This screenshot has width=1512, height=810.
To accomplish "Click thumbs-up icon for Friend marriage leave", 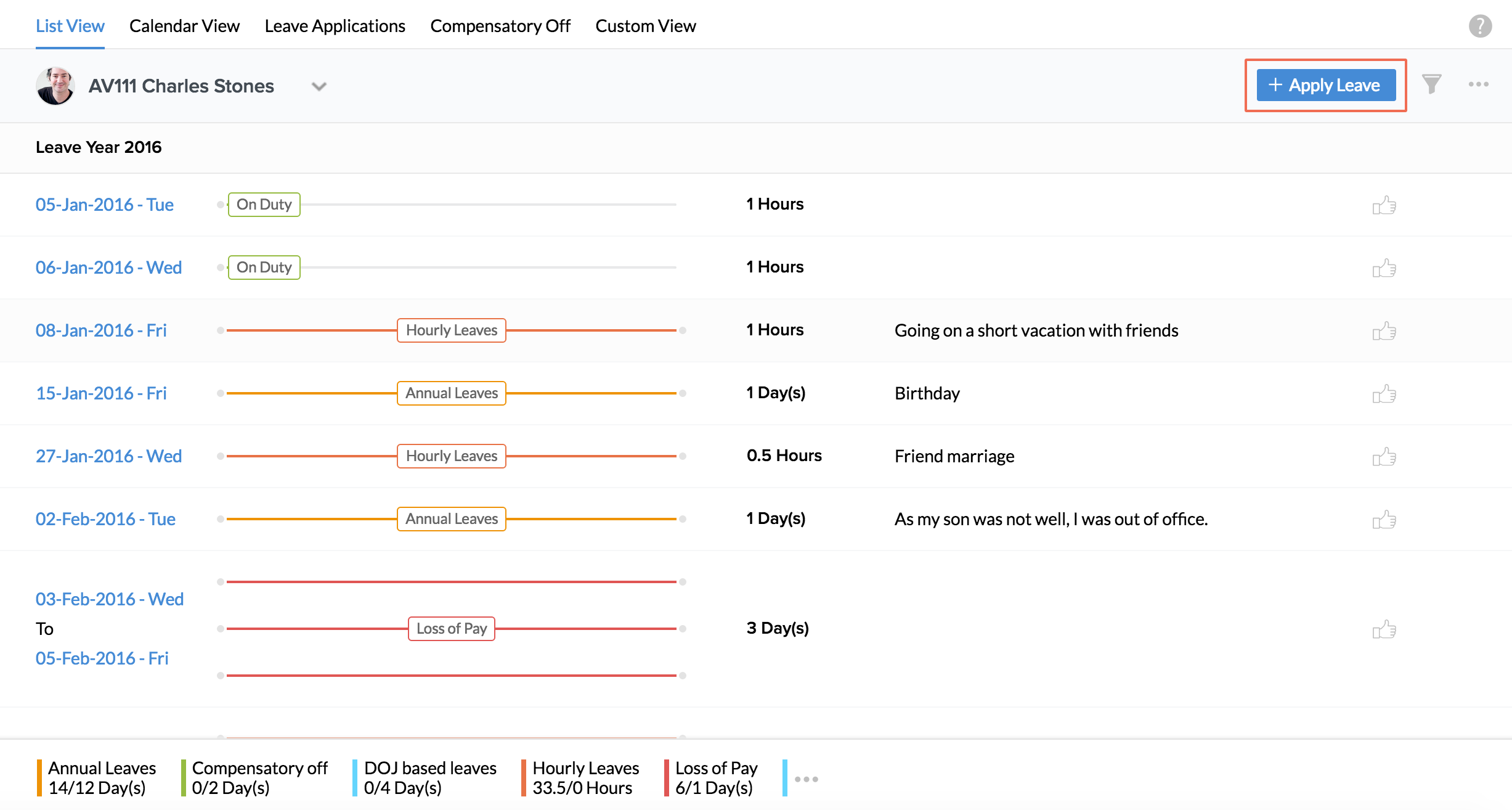I will [1384, 456].
